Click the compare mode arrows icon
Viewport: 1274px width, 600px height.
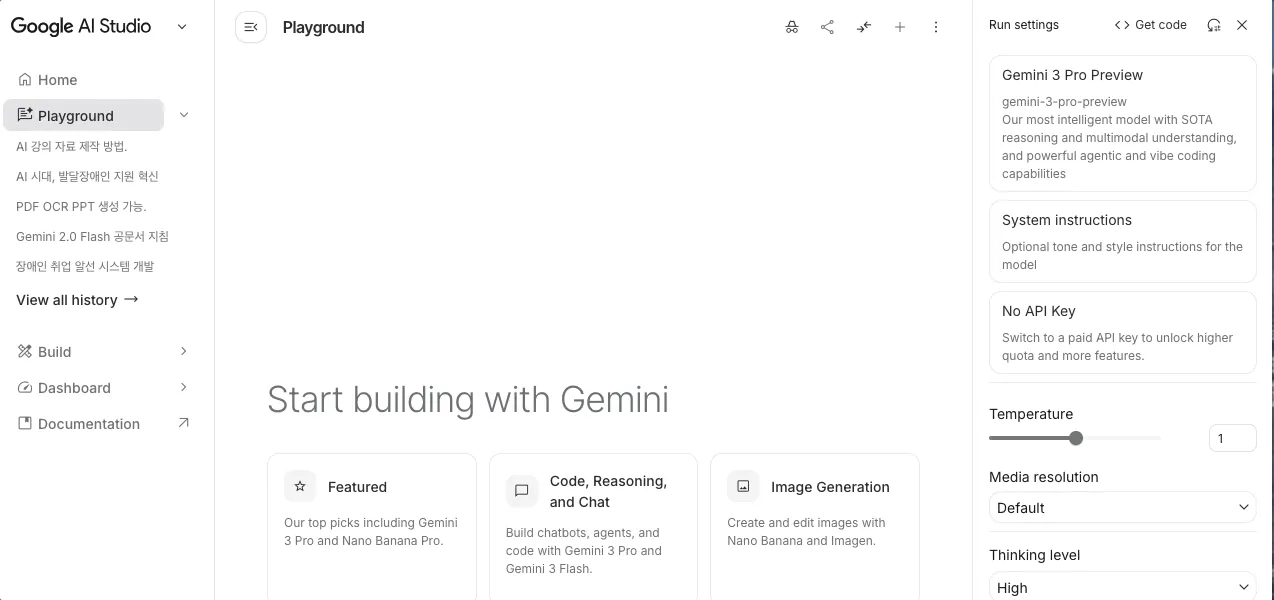[864, 27]
